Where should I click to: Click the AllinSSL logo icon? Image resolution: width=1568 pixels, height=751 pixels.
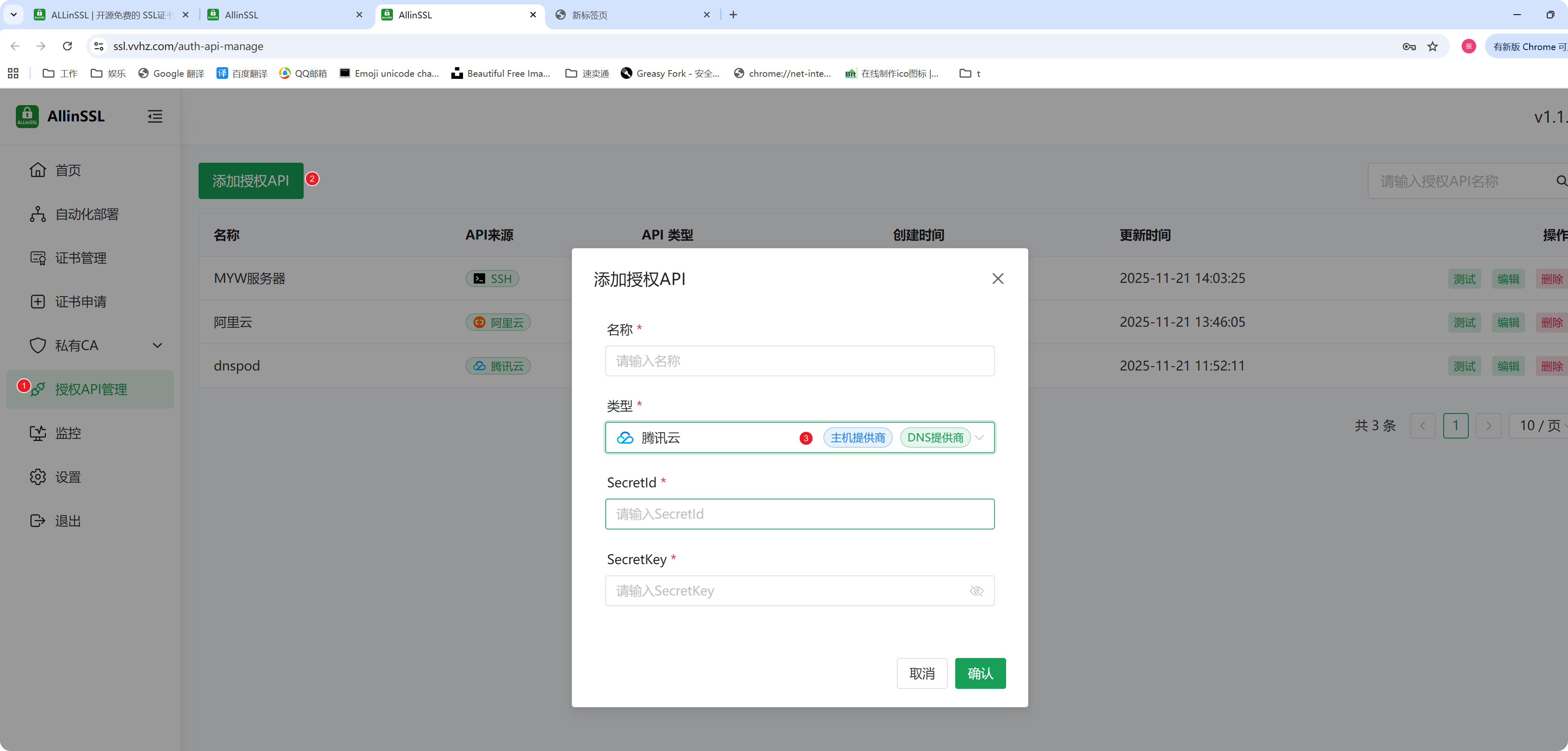coord(27,116)
